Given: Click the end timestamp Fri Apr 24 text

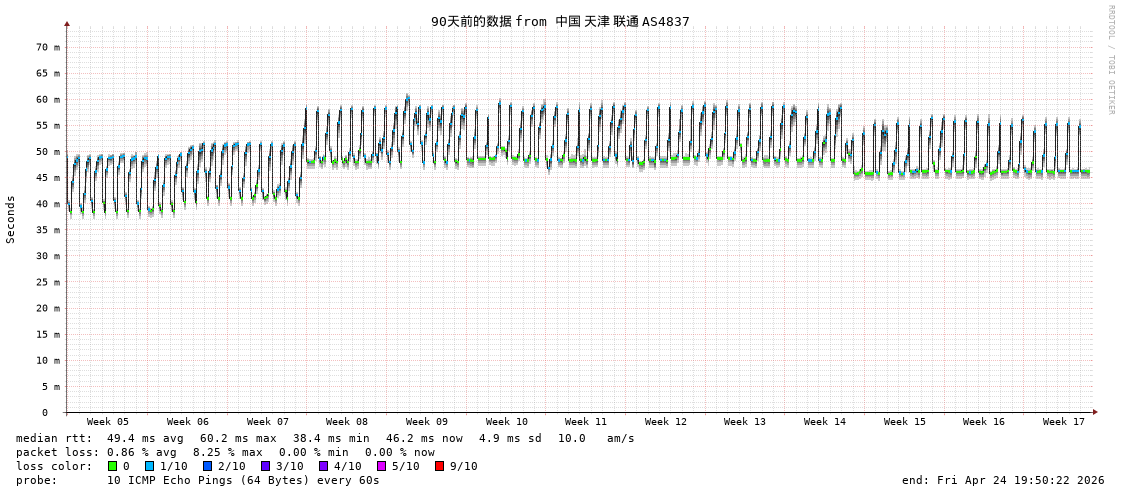Looking at the screenshot, I should [x=1003, y=480].
